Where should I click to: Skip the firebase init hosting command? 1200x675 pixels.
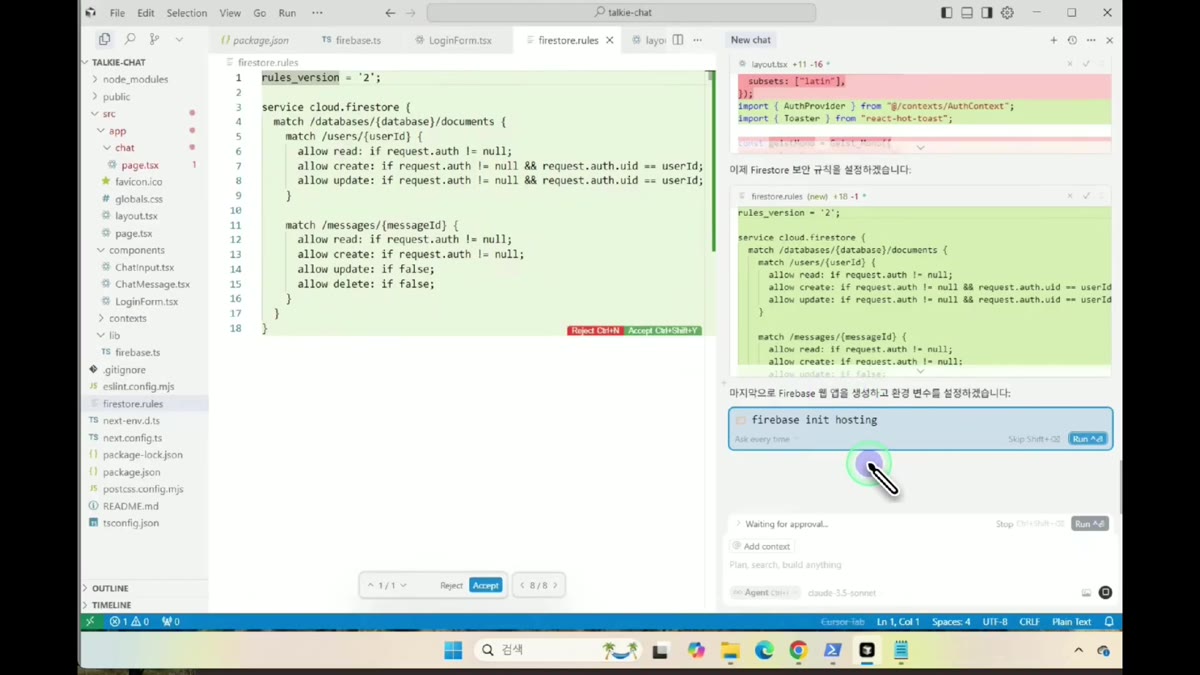coord(1034,439)
